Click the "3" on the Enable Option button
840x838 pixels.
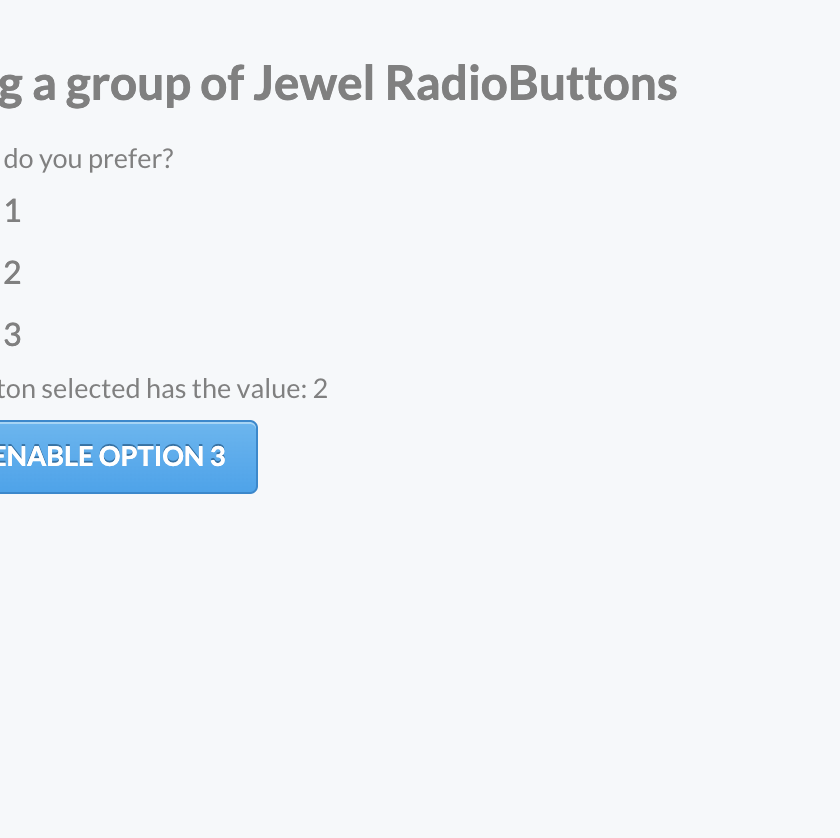point(217,456)
